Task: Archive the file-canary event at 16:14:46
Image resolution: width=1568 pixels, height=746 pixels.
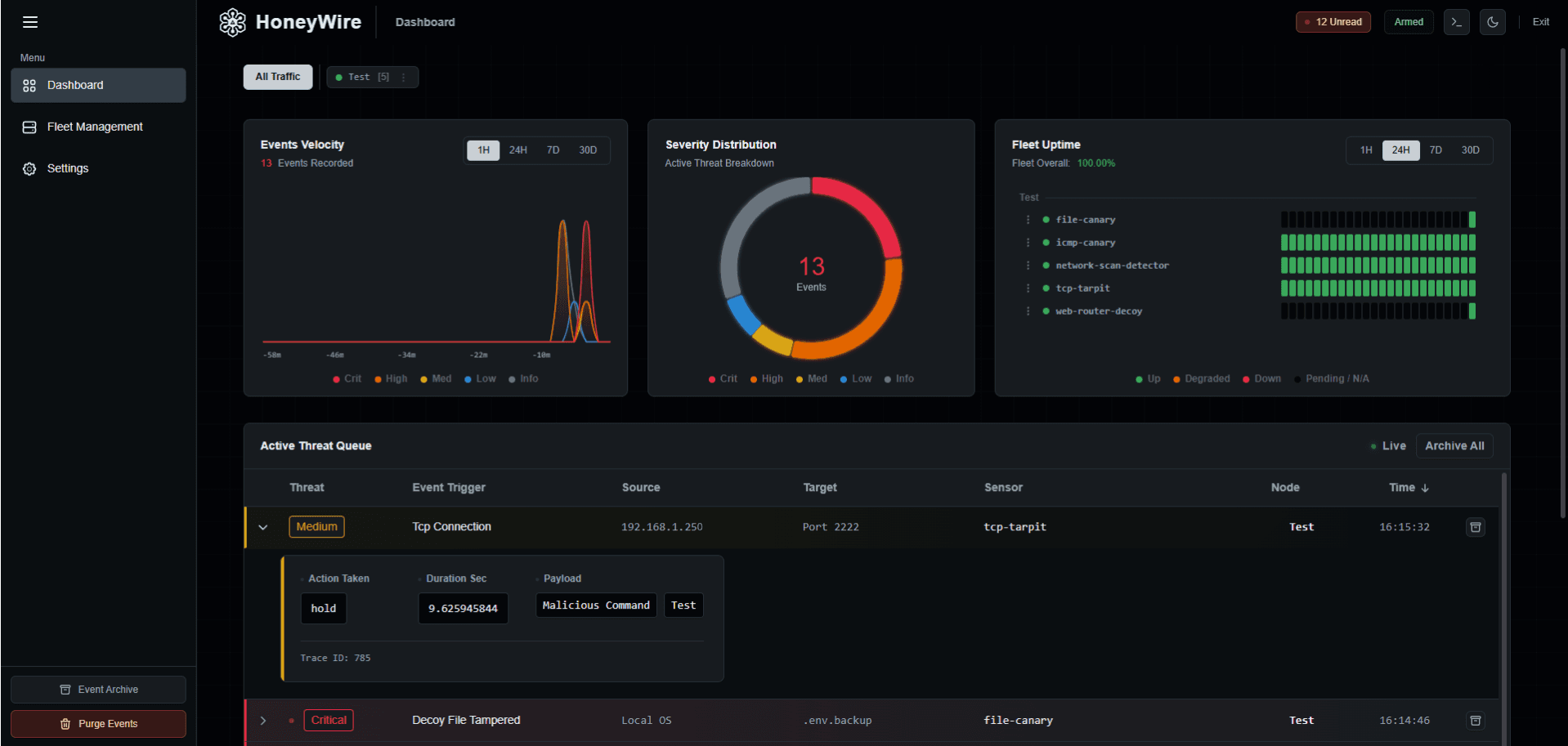Action: click(1476, 721)
